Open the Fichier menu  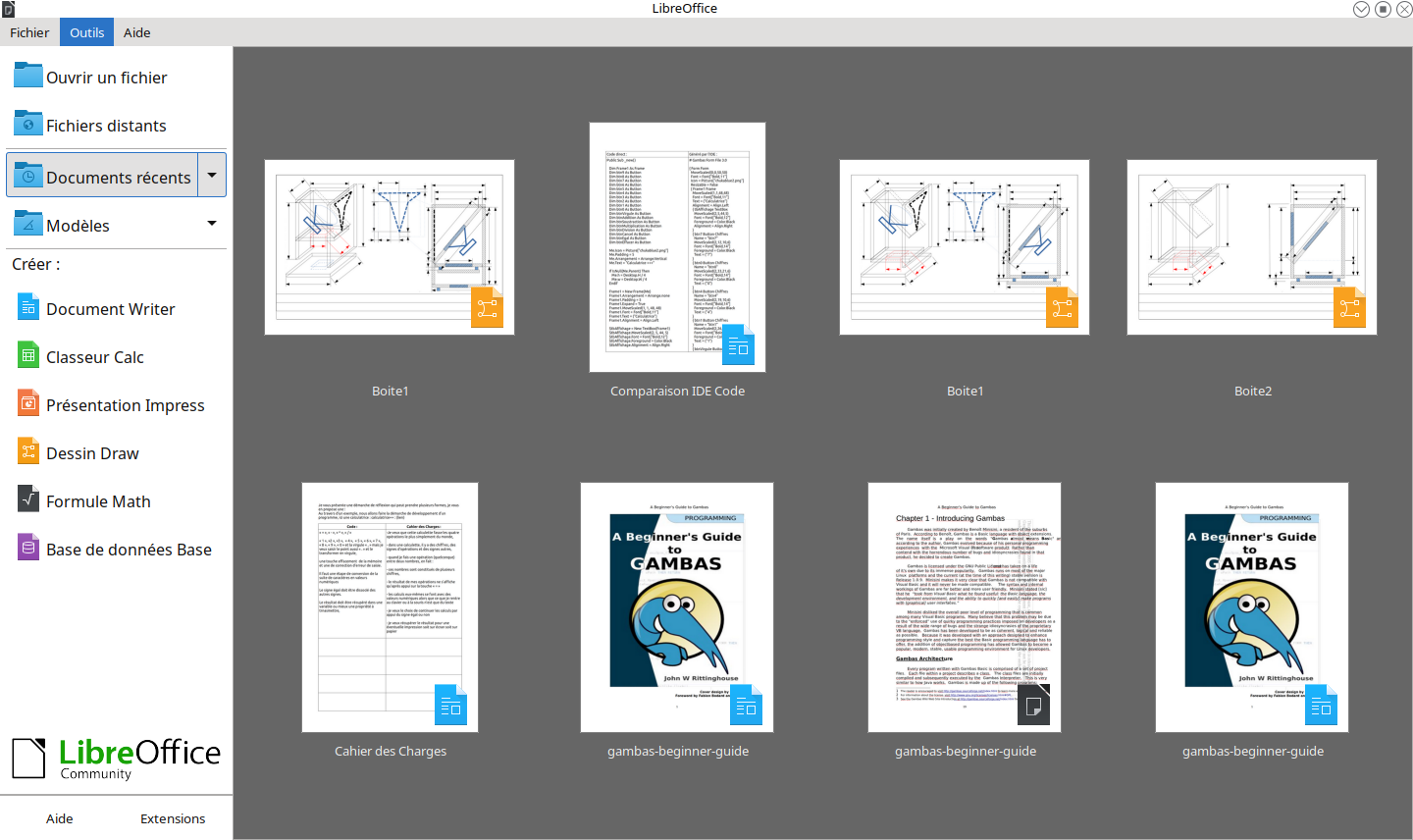(x=29, y=32)
